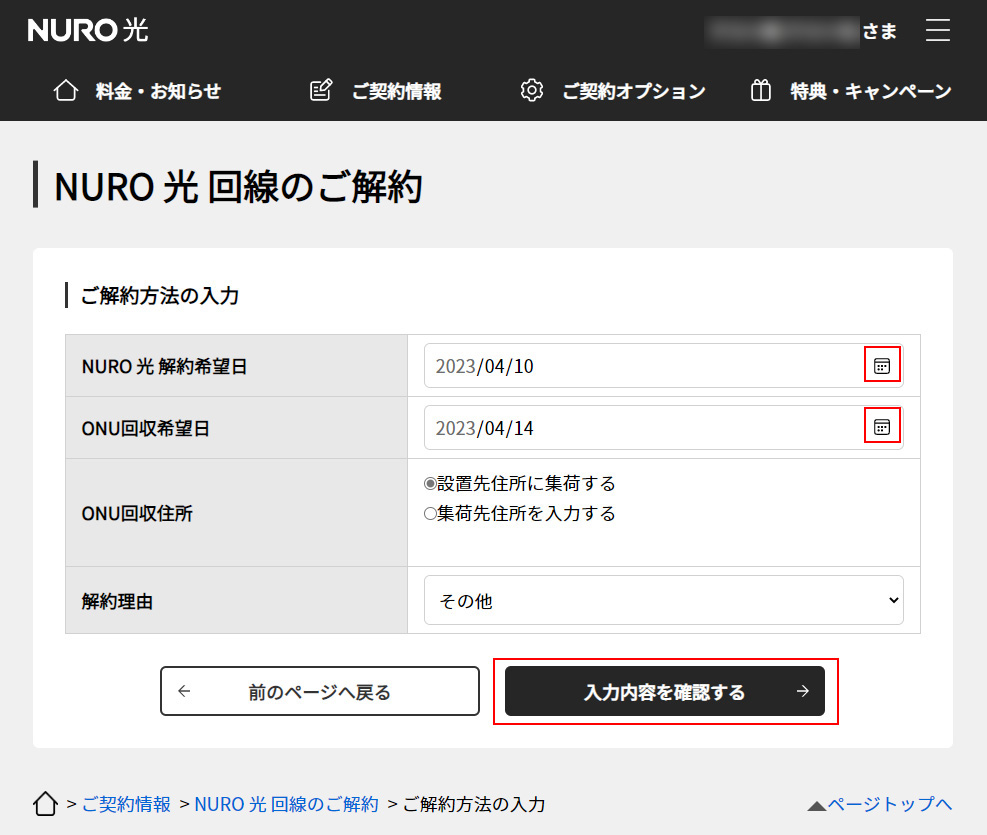Open calendar picker for ONU回収希望日

coord(881,428)
